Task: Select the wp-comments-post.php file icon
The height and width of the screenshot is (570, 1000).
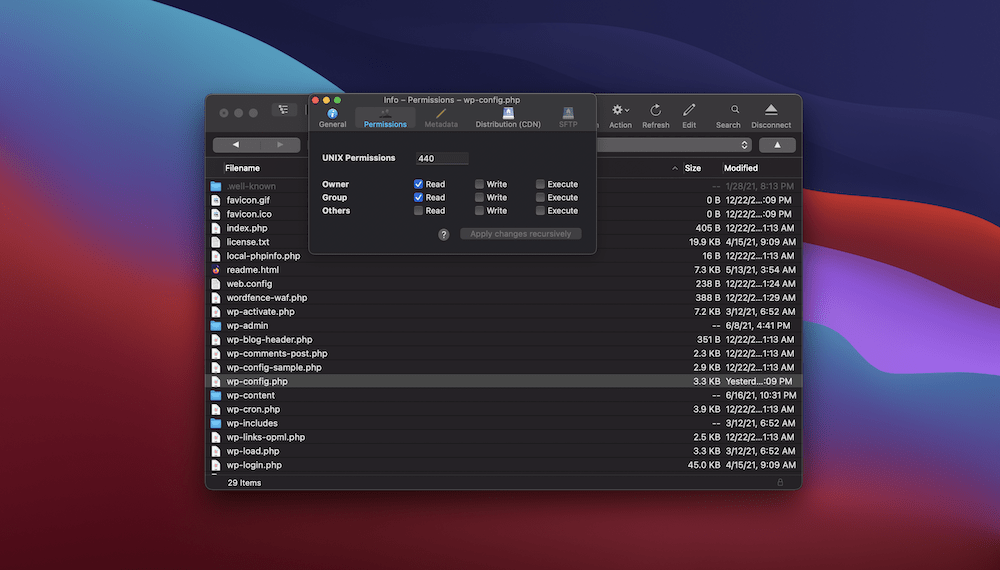Action: [x=216, y=354]
